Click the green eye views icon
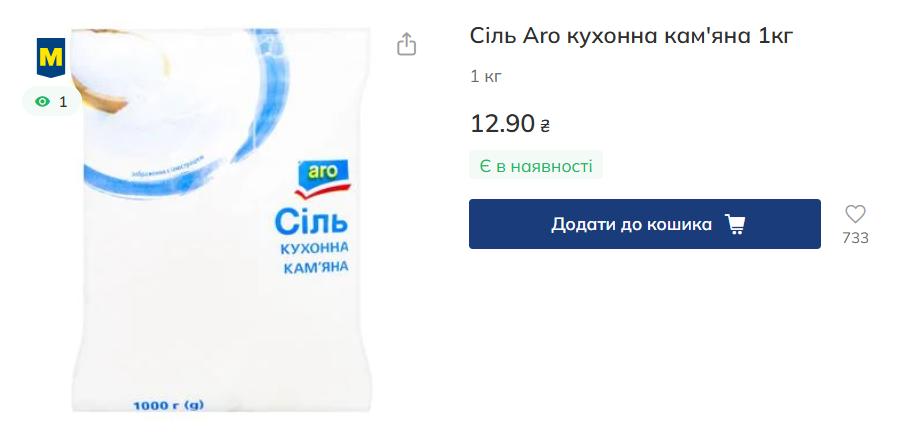 point(42,102)
